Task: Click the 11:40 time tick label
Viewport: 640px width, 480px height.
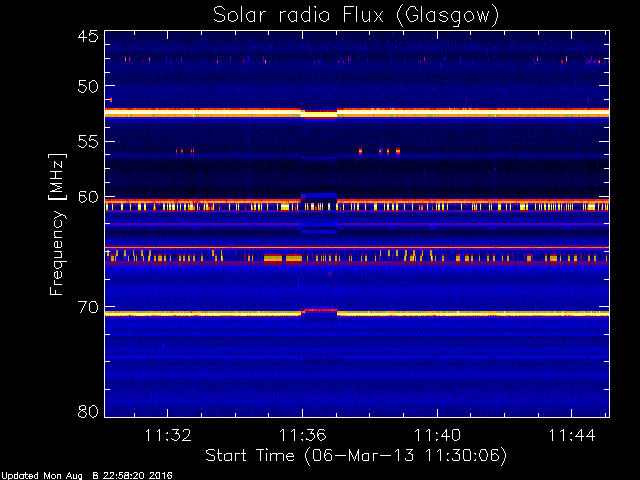Action: tap(438, 436)
